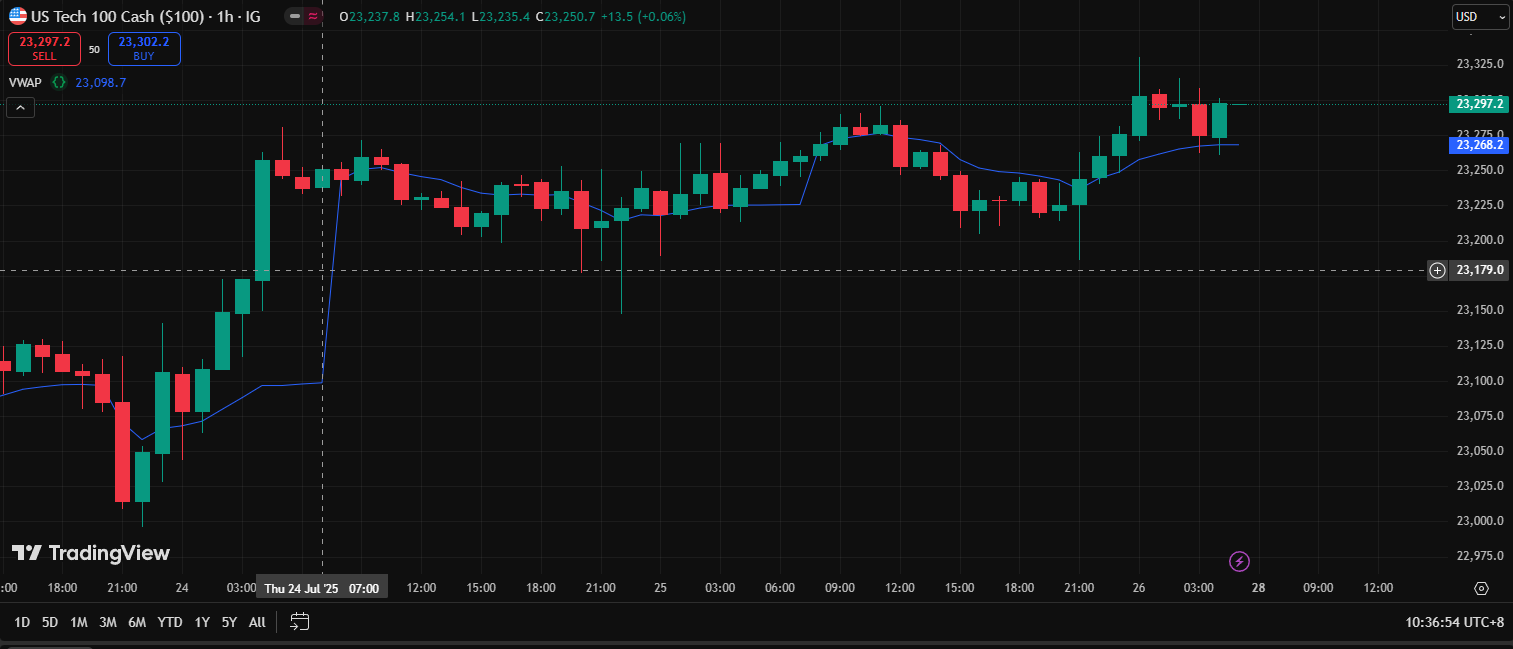Open VWAP source code braces icon
1513x649 pixels.
pos(59,83)
